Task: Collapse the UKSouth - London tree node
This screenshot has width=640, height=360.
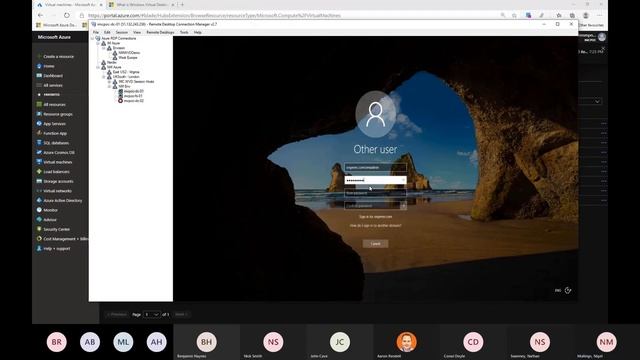Action: click(x=104, y=77)
